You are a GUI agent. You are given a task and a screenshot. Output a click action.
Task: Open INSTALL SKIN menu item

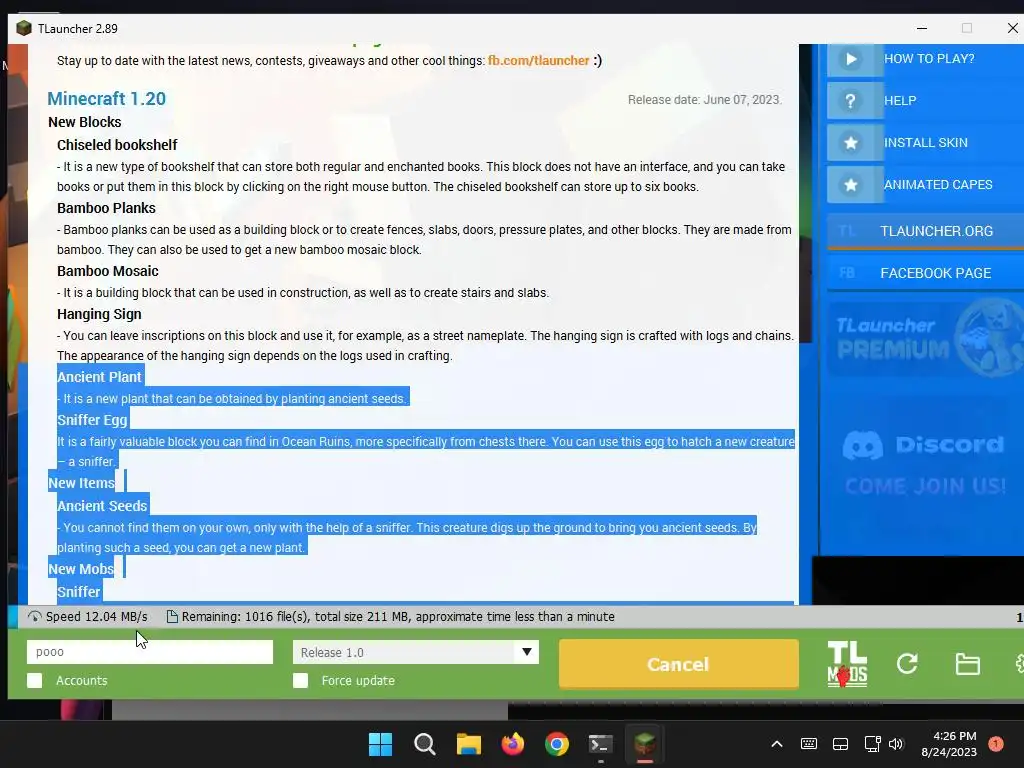tap(925, 142)
